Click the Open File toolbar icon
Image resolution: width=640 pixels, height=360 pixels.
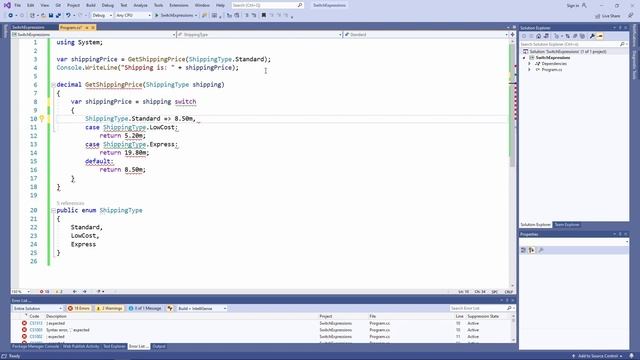coord(43,16)
